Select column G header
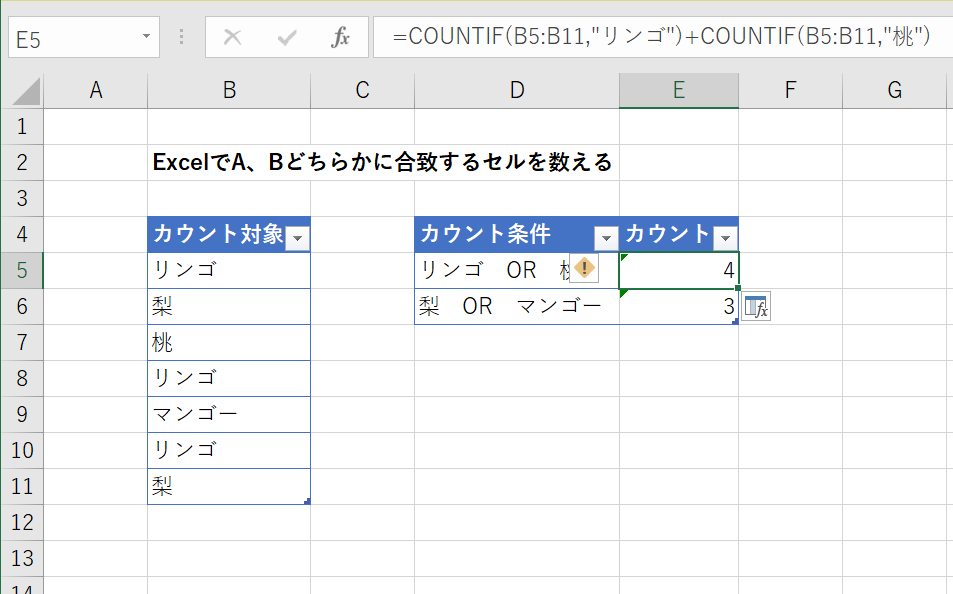Screen dimensions: 953x594 (894, 91)
